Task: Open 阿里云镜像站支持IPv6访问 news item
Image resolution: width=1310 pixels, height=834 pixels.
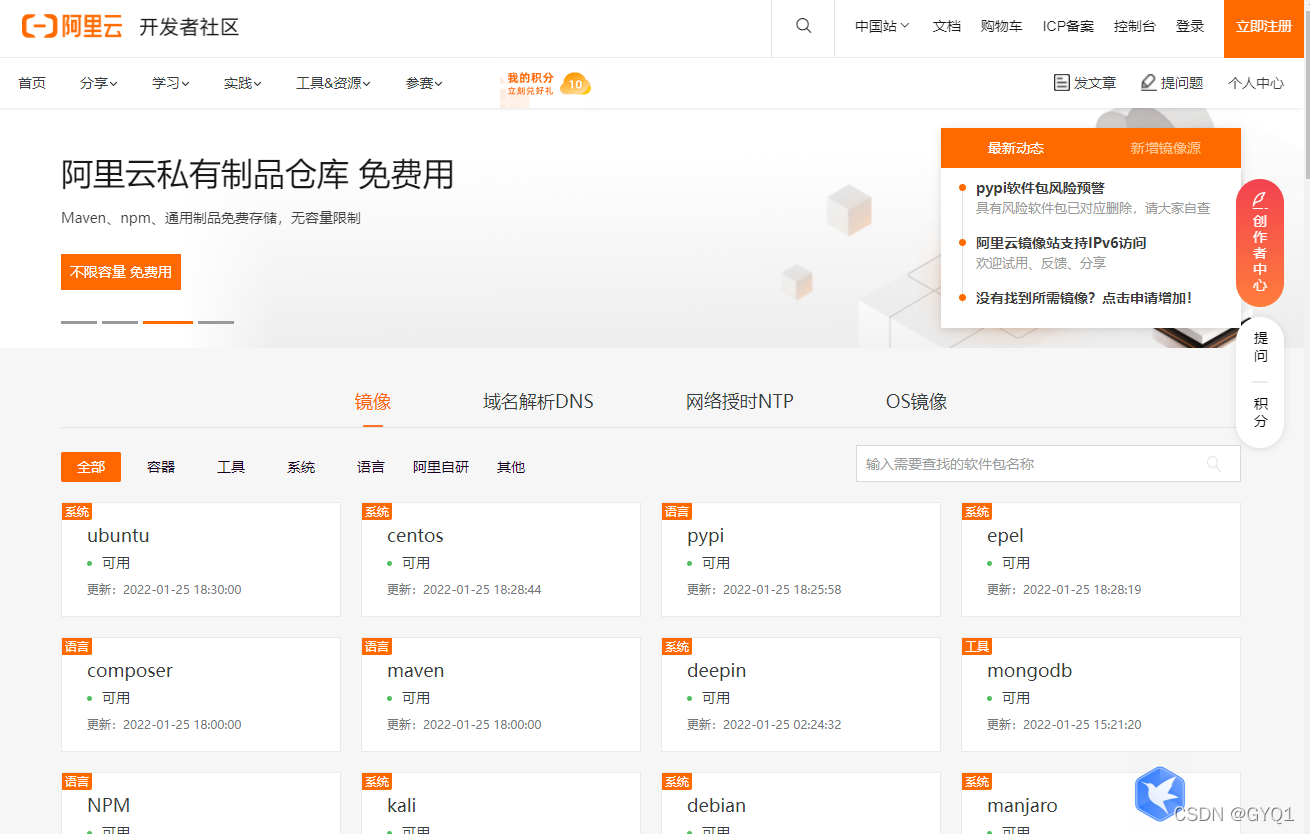Action: click(x=1061, y=243)
